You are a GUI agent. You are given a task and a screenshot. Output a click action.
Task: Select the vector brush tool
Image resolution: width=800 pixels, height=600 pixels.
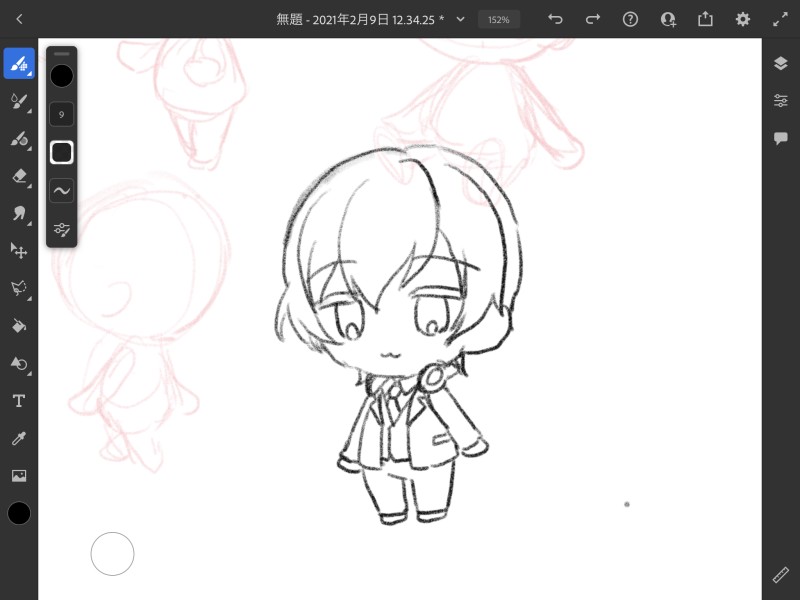click(x=19, y=139)
